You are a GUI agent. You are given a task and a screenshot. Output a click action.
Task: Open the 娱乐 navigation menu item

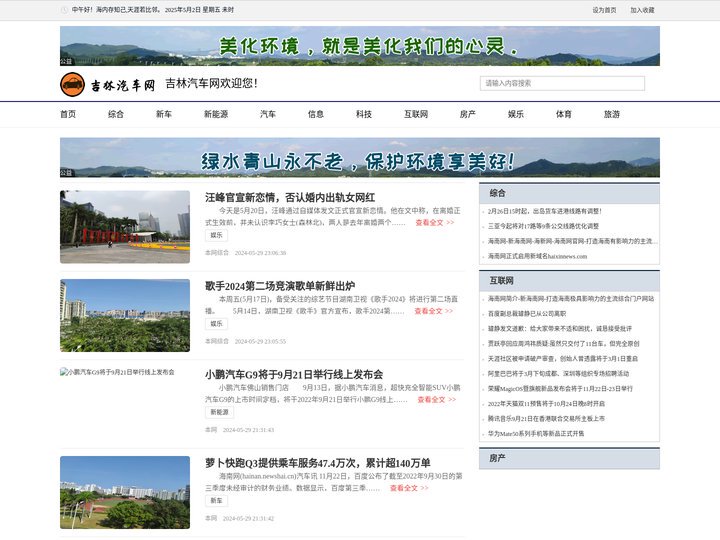(516, 114)
